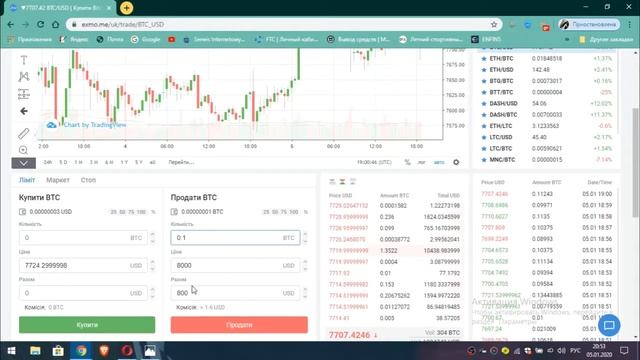Screen dimensions: 640x360
Task: Select the zoom-in magnifier tool
Action: tap(24, 150)
